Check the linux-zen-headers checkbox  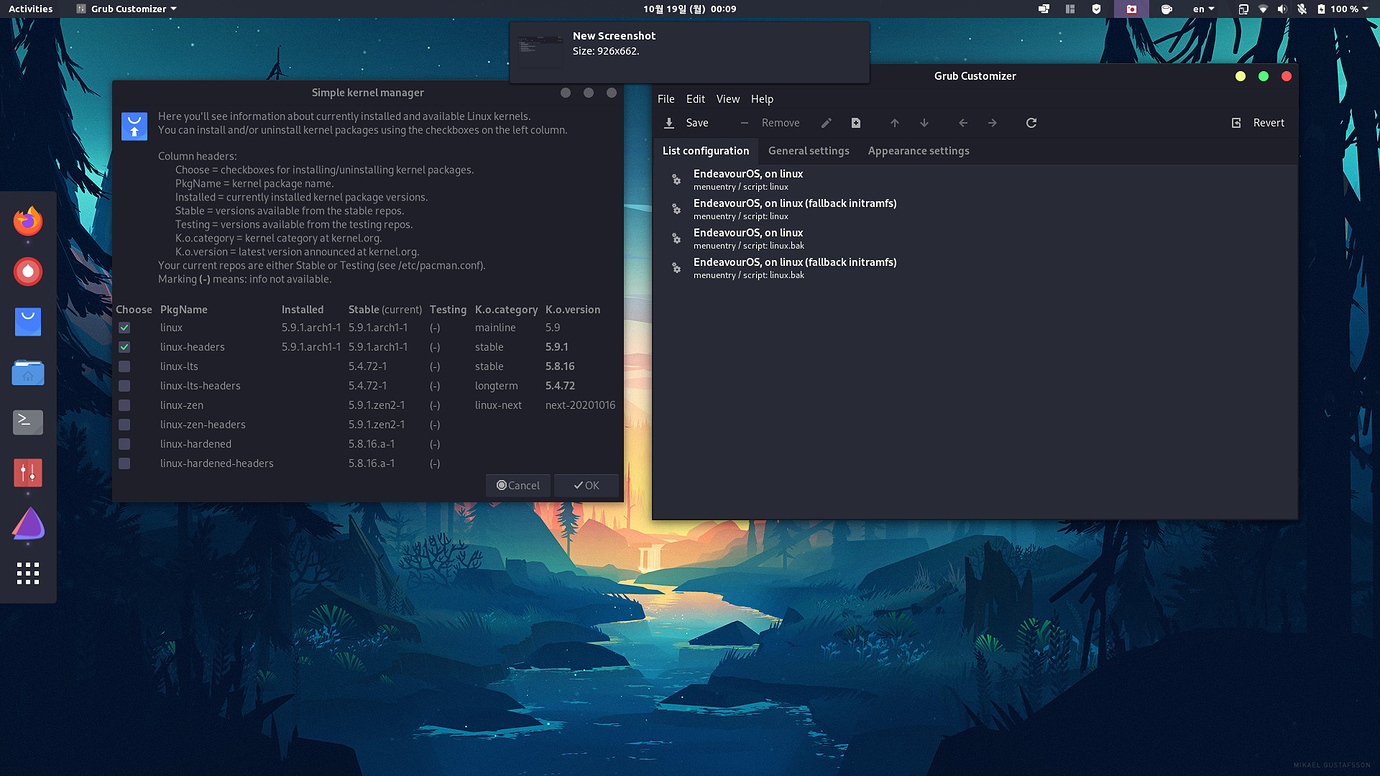click(x=124, y=425)
